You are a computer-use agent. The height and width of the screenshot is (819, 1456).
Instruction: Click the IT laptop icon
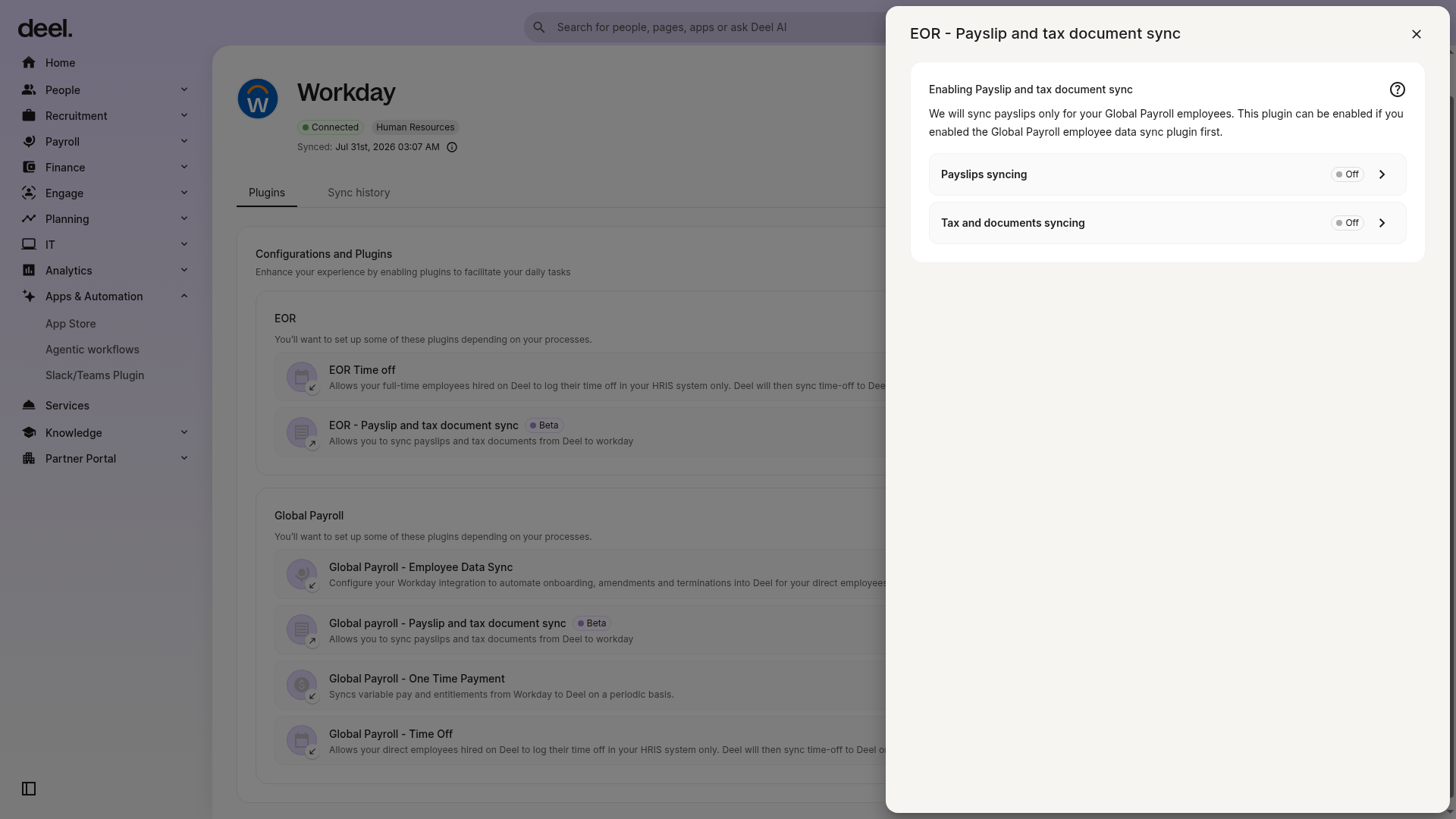[x=29, y=245]
